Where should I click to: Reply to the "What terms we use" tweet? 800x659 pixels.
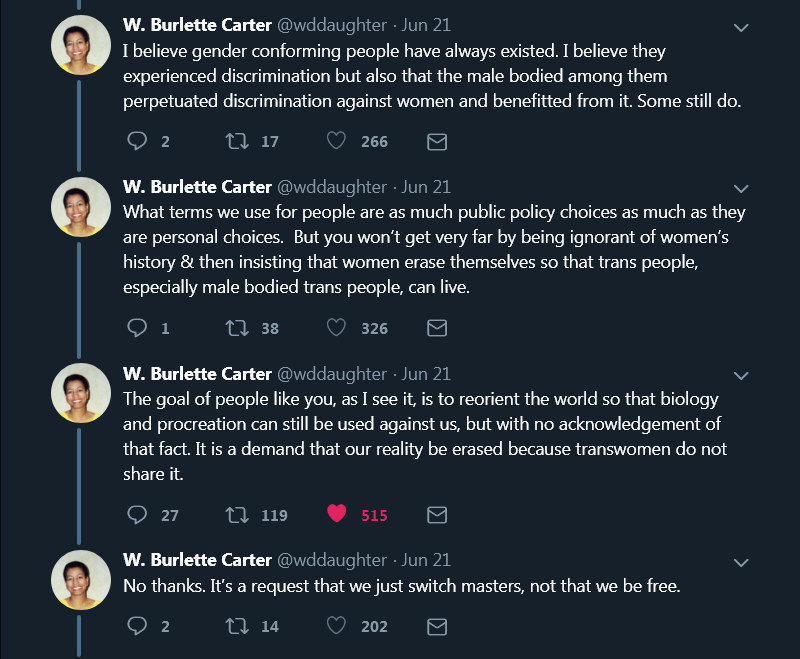138,328
